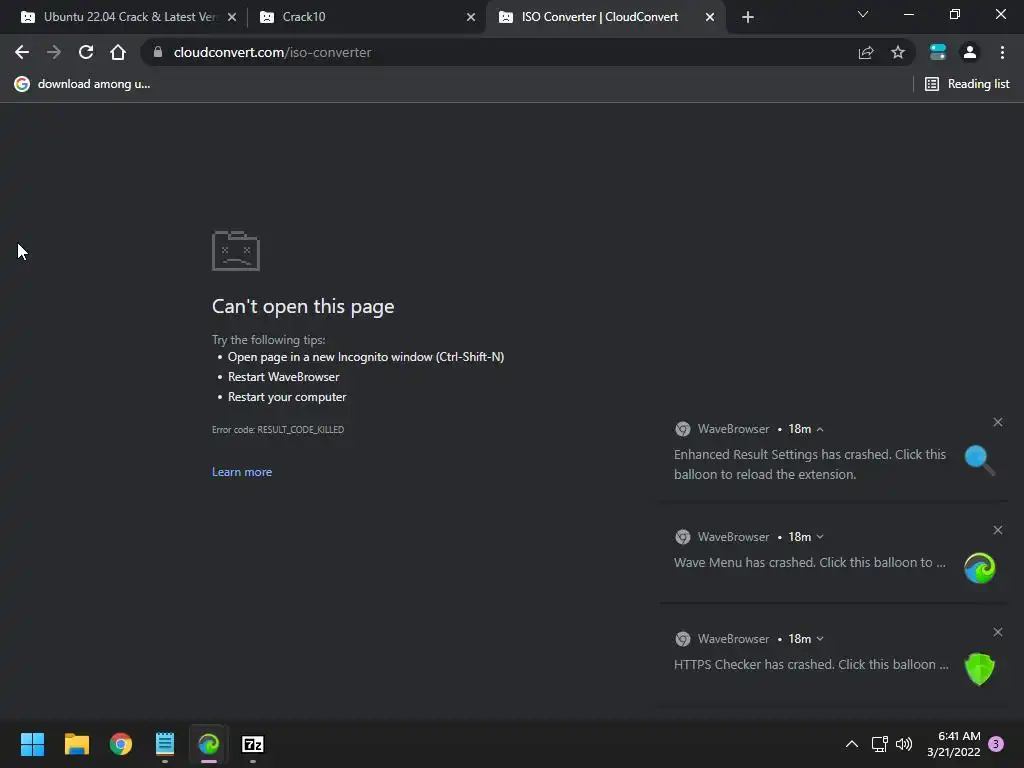Bookmark this page with the star
The image size is (1024, 768).
coord(898,52)
